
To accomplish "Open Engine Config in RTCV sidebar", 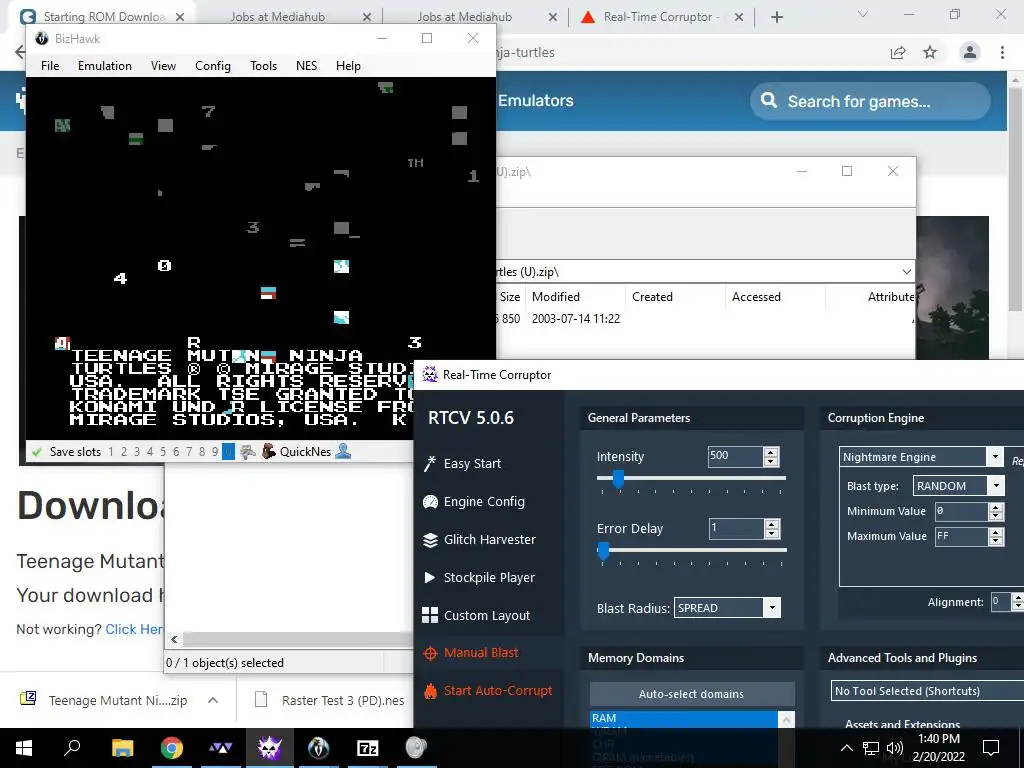I will 475,502.
